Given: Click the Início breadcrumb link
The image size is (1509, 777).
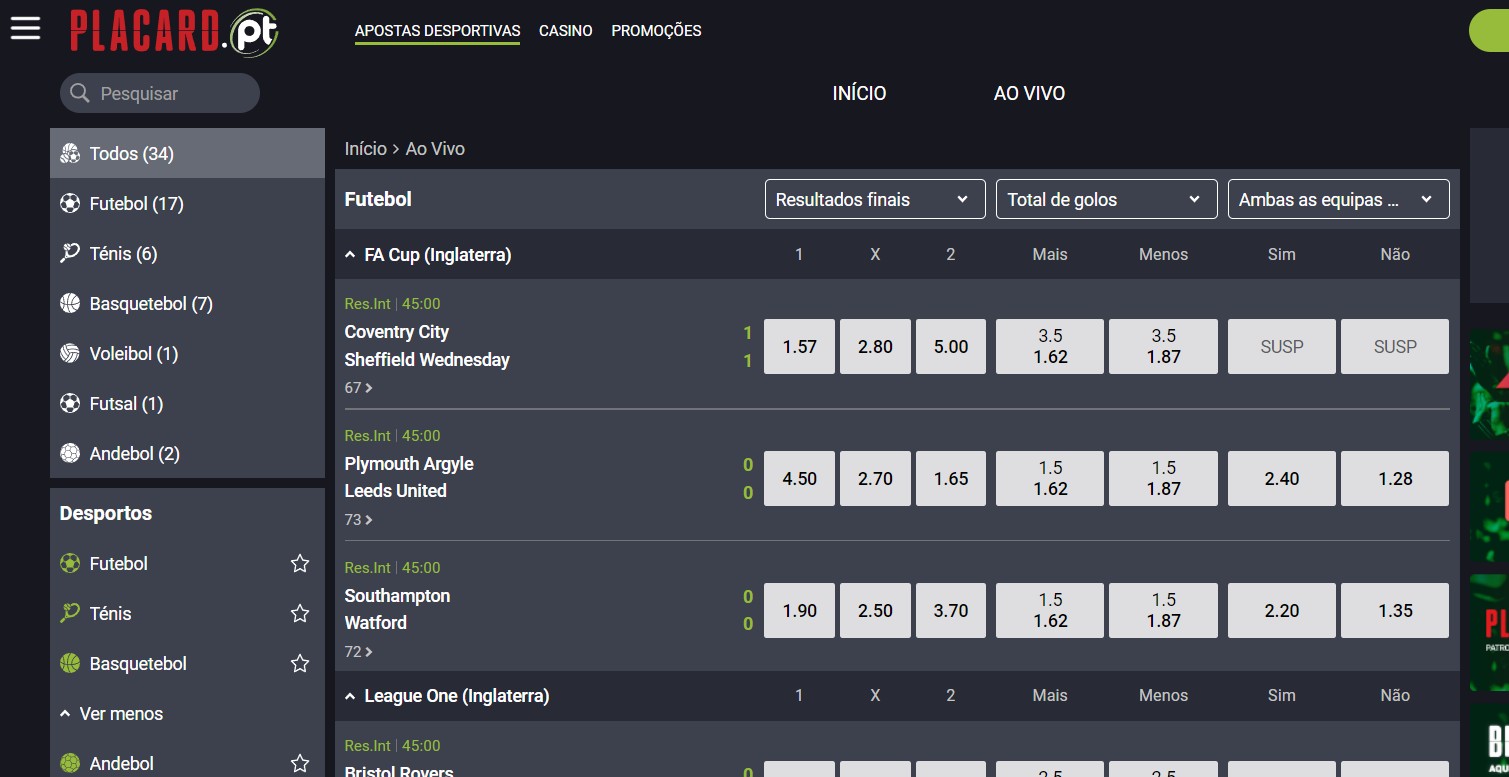Looking at the screenshot, I should point(365,149).
